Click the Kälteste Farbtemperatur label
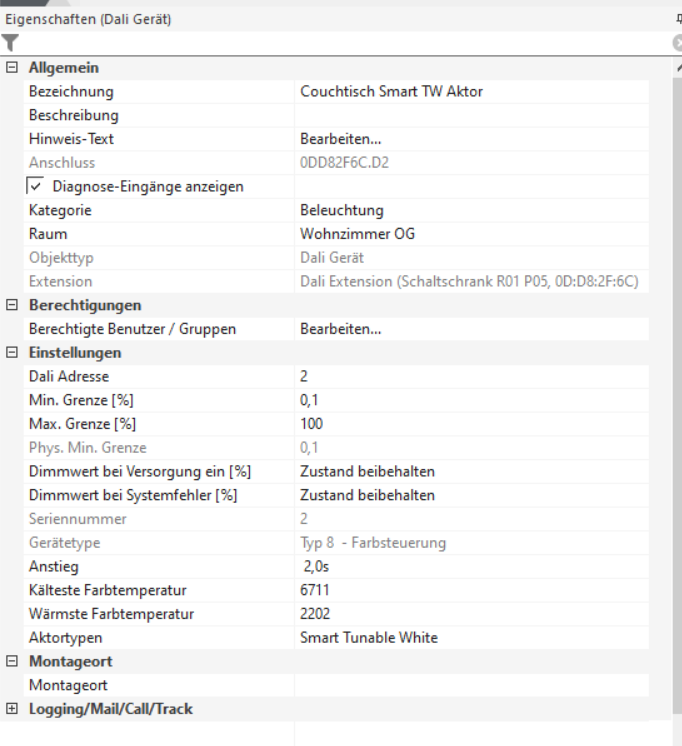The height and width of the screenshot is (746, 682). (x=108, y=590)
